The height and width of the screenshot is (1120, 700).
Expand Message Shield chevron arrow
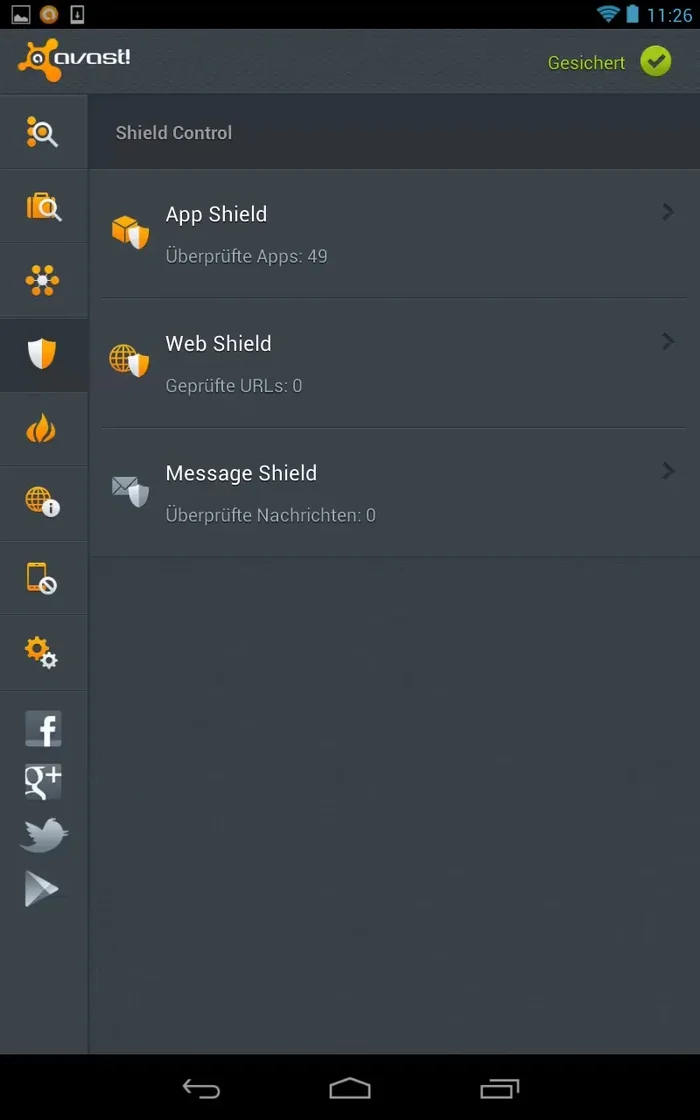click(668, 471)
